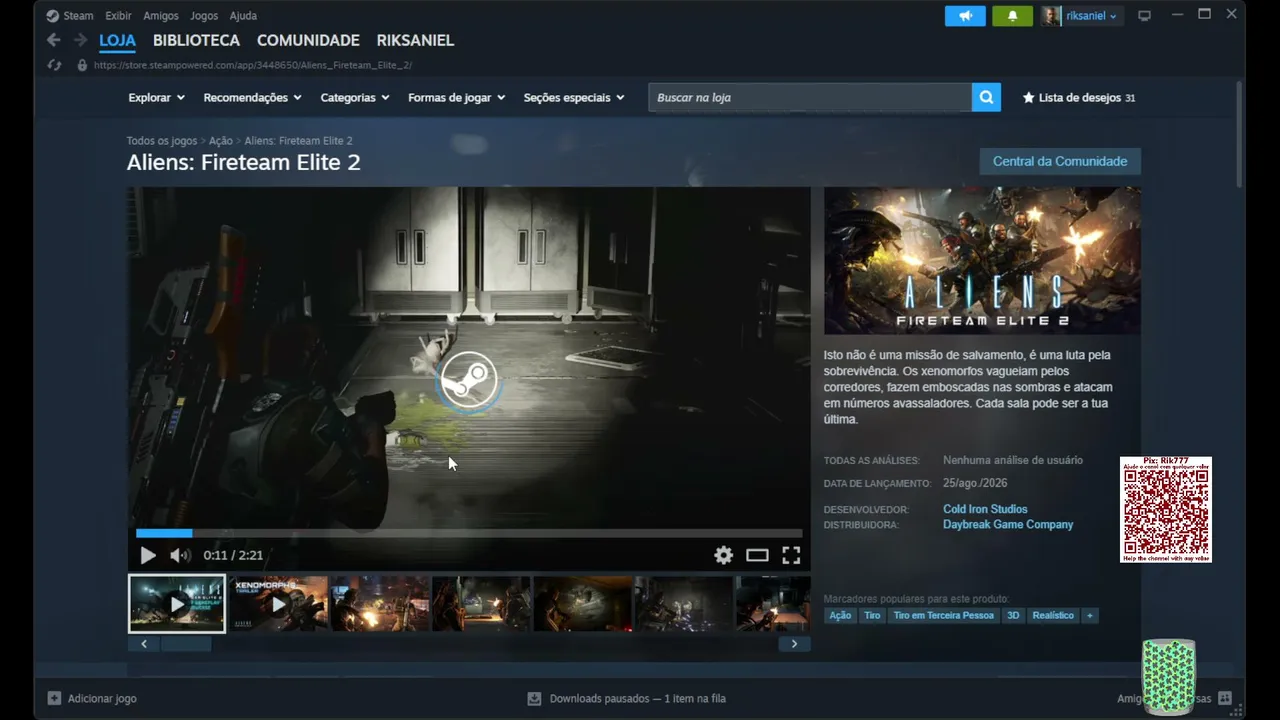The width and height of the screenshot is (1280, 720).
Task: Focus the Buscar na loja field
Action: point(810,97)
